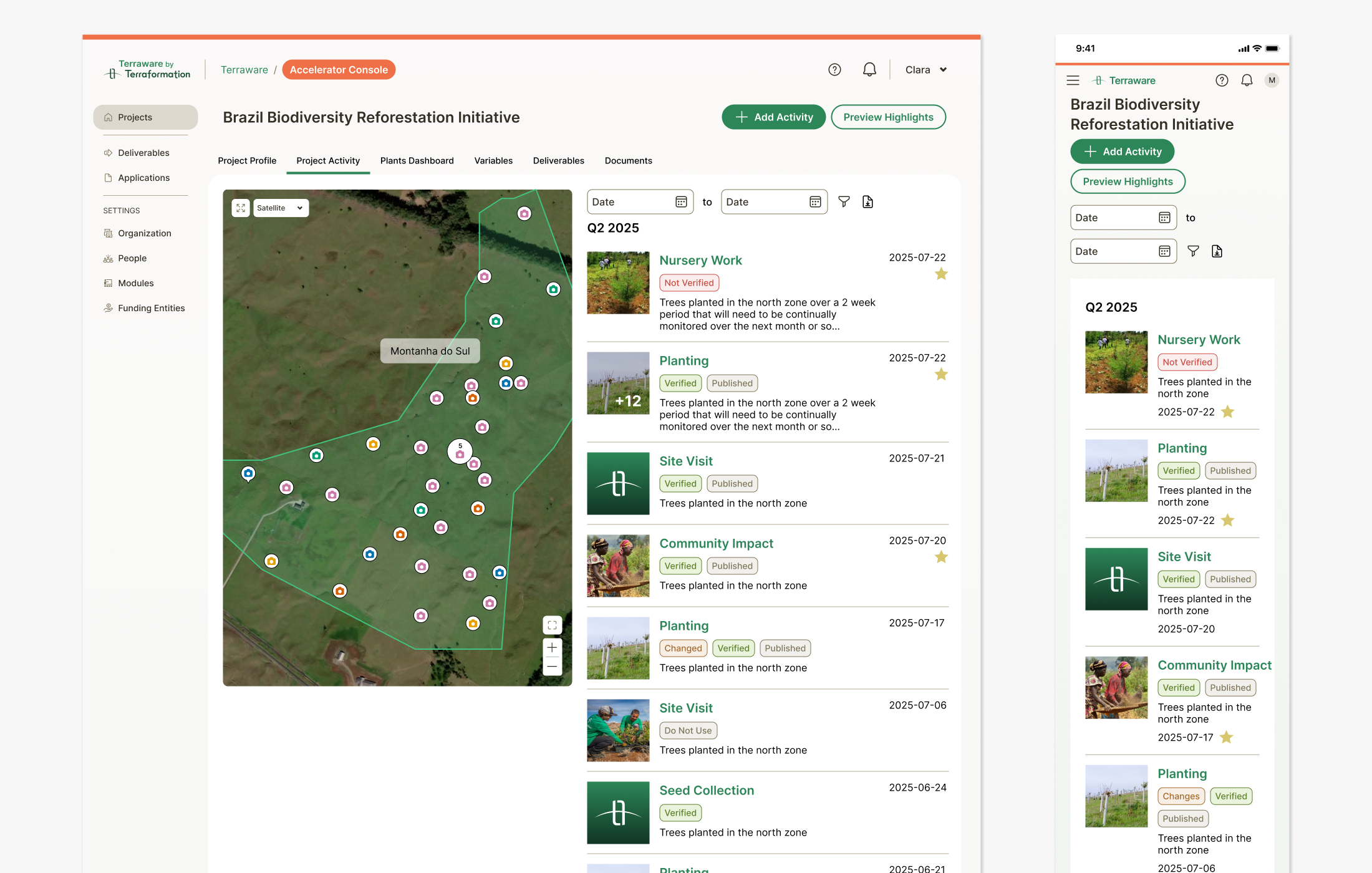Image resolution: width=1372 pixels, height=873 pixels.
Task: Toggle mobile star next to 2025-07-17 date
Action: point(1226,738)
